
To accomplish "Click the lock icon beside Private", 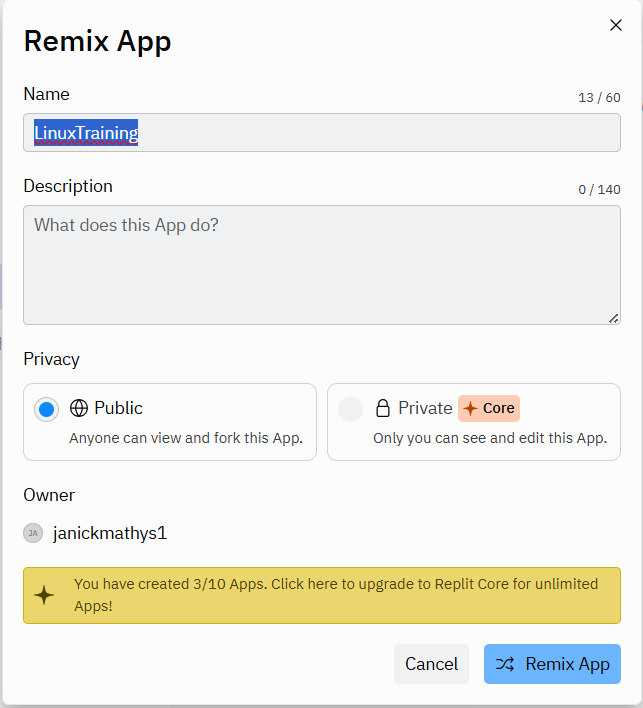I will tap(382, 408).
